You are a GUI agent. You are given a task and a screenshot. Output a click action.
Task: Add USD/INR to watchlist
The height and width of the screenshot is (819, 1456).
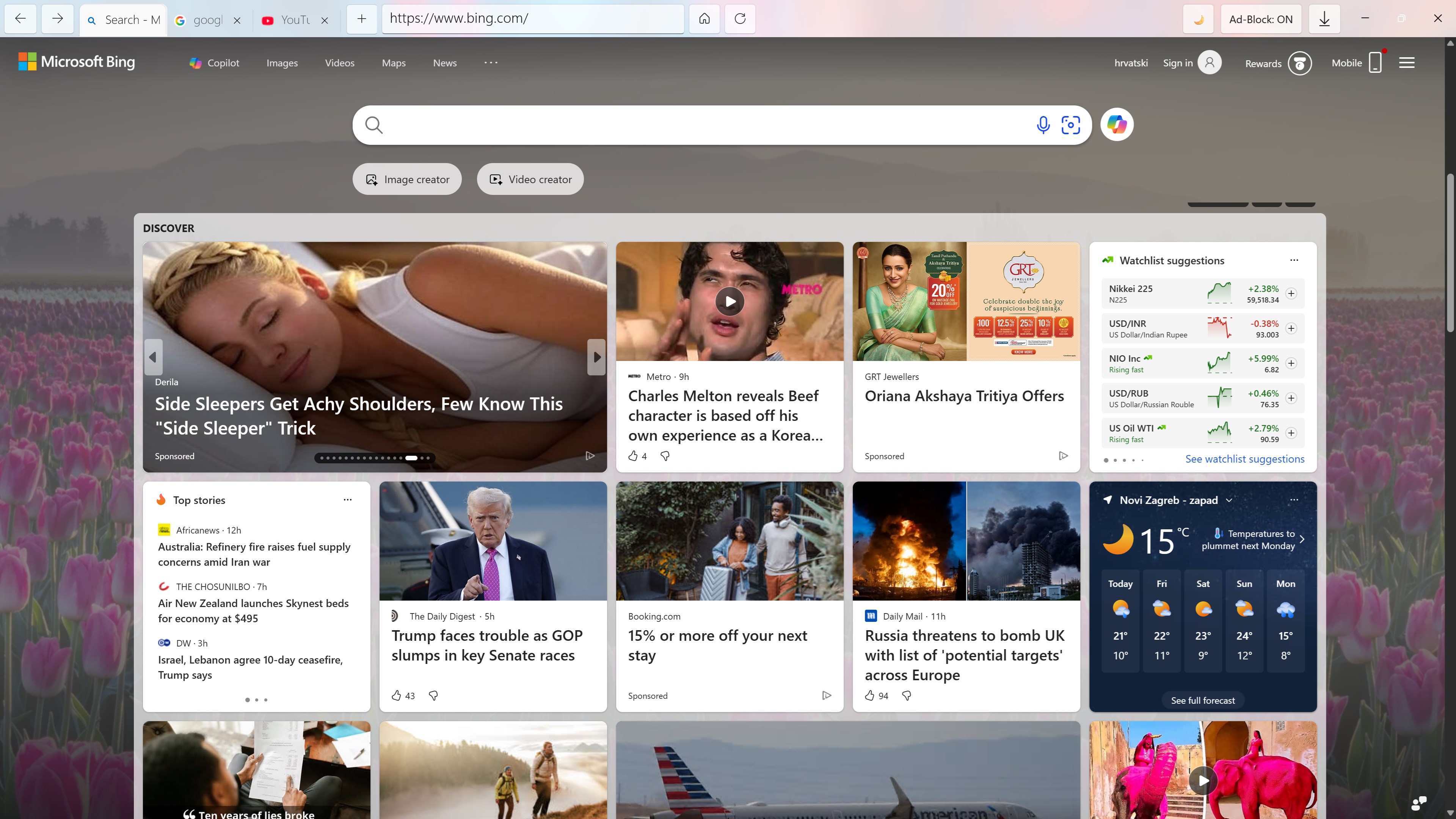1291,328
